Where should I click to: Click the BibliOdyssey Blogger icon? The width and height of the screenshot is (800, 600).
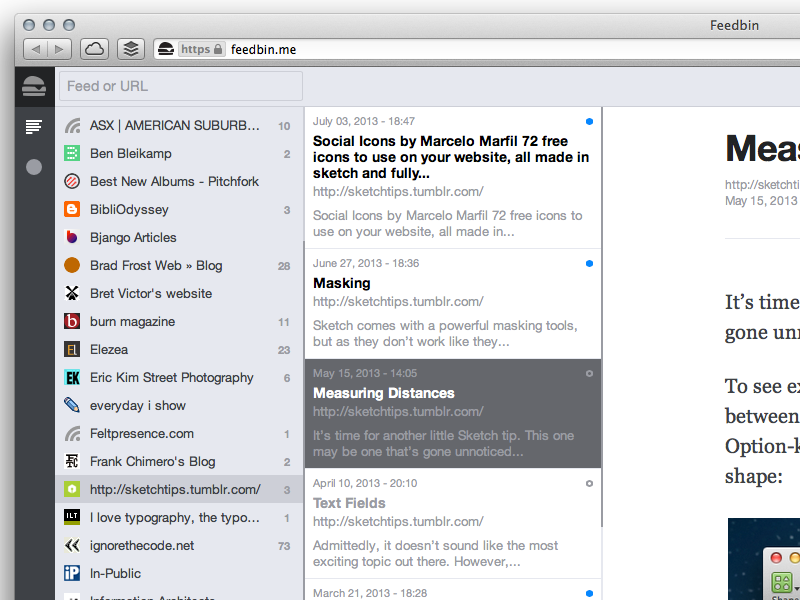point(72,210)
